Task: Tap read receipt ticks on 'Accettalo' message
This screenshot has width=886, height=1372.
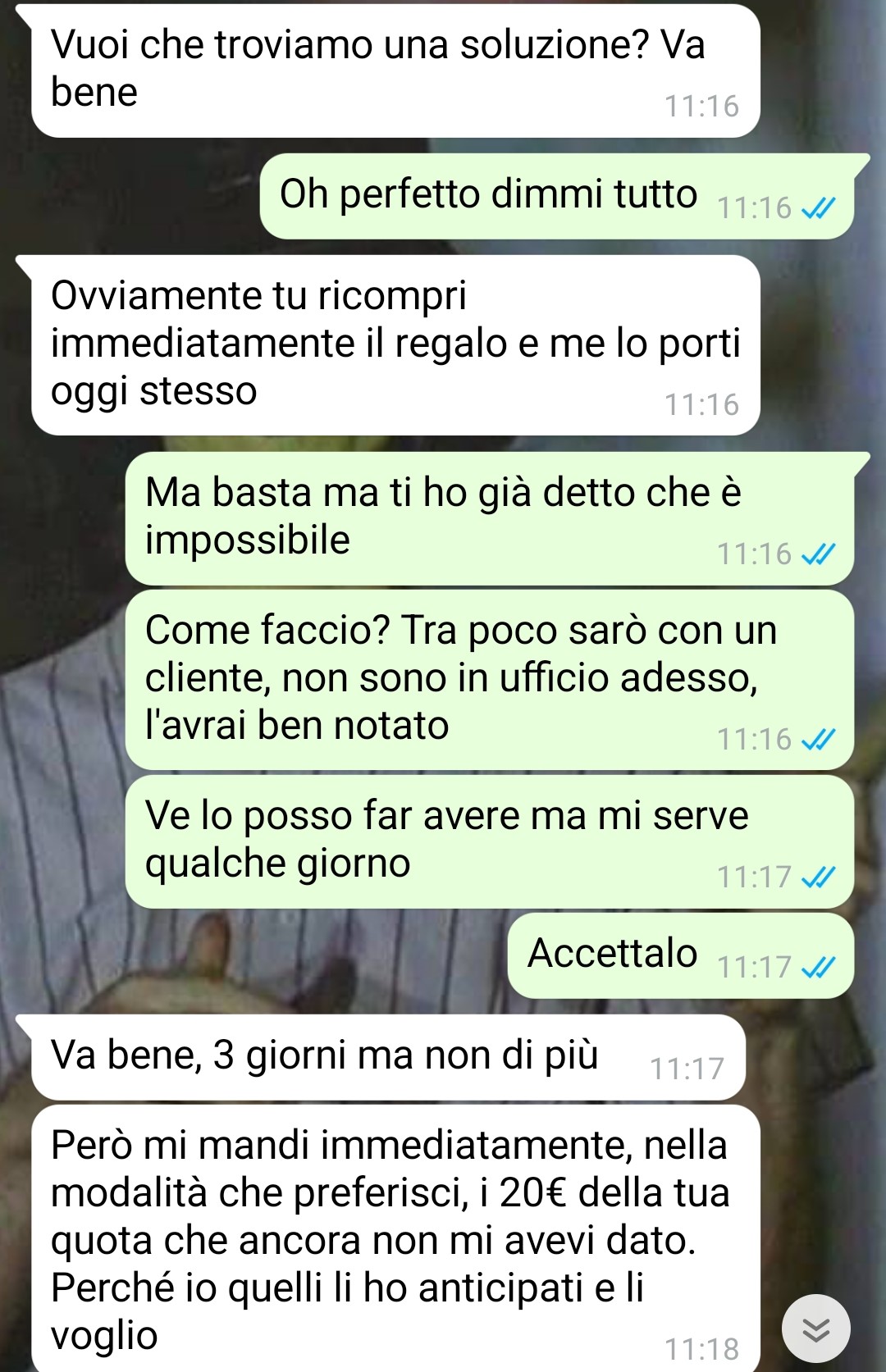Action: click(x=817, y=969)
